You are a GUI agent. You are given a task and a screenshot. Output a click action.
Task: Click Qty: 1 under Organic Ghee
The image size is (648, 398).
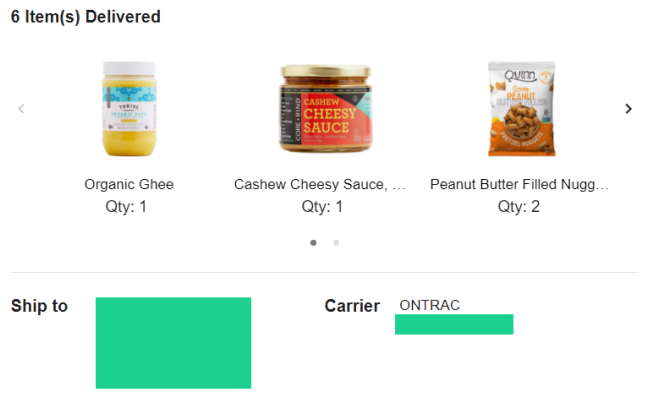(x=126, y=206)
